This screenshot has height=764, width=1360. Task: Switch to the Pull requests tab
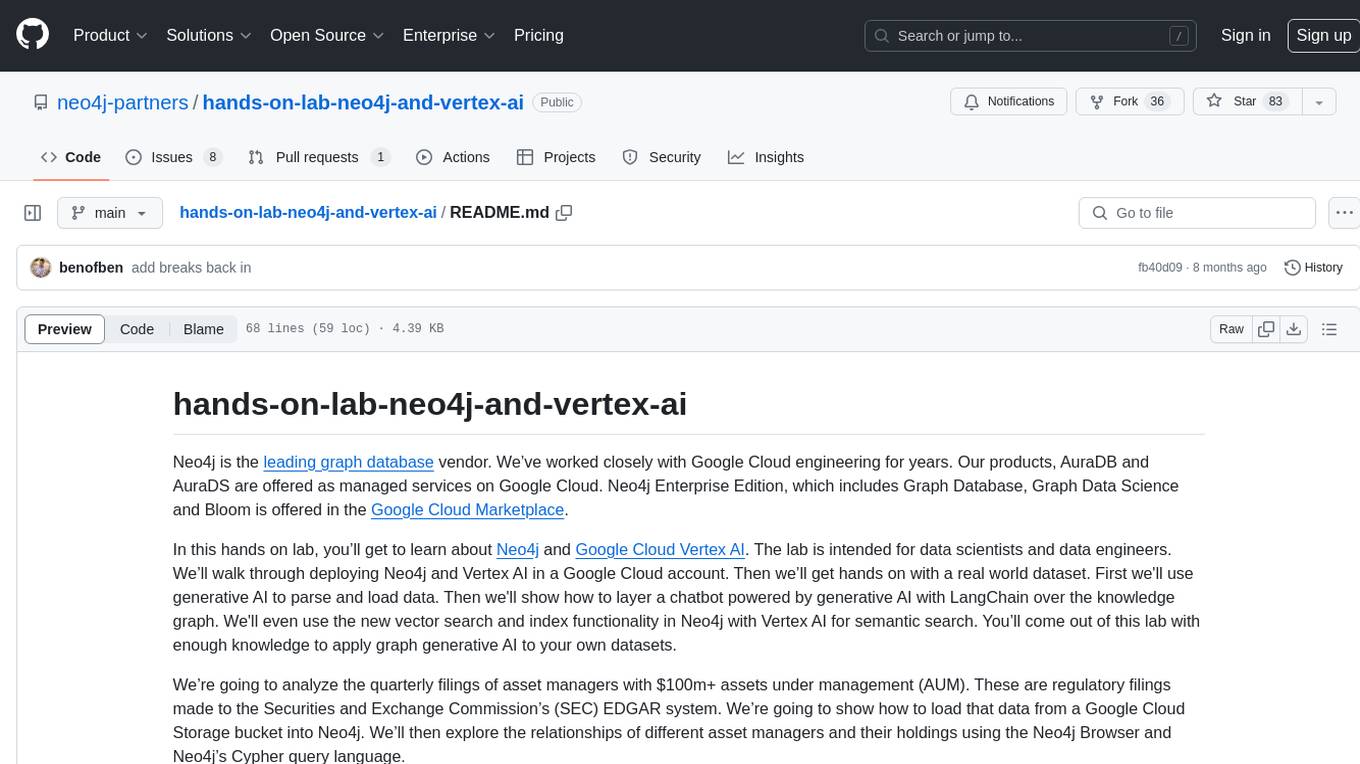(x=318, y=157)
